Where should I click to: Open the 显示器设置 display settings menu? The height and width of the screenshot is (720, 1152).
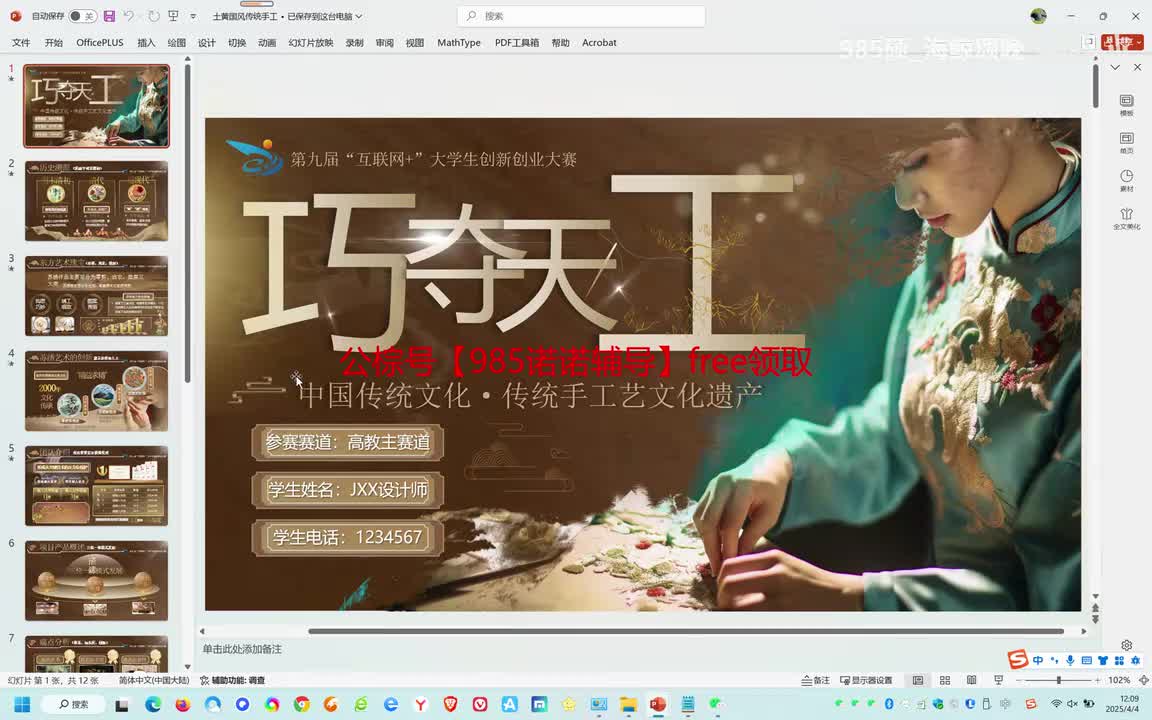tap(866, 680)
